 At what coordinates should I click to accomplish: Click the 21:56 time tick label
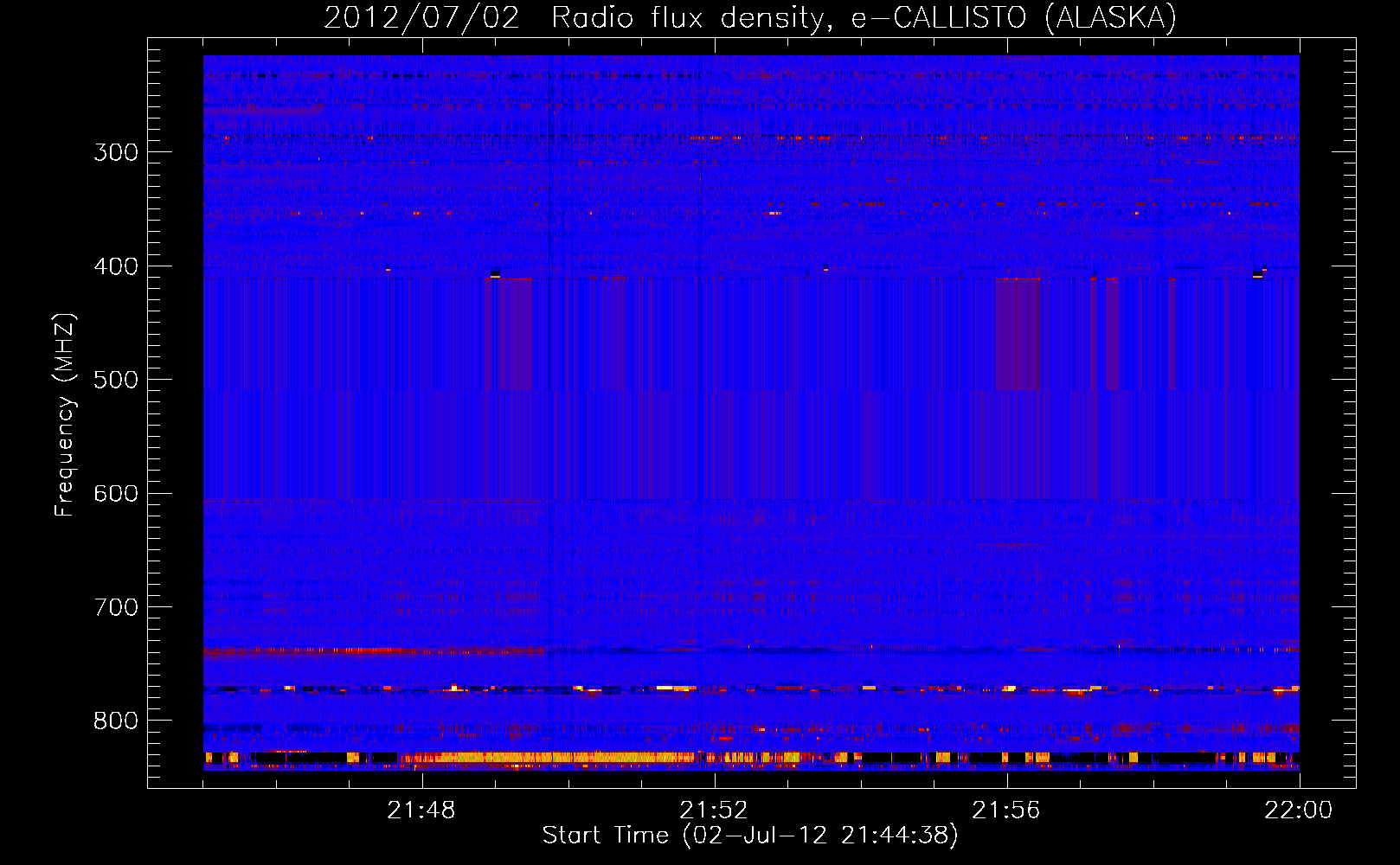(1006, 811)
